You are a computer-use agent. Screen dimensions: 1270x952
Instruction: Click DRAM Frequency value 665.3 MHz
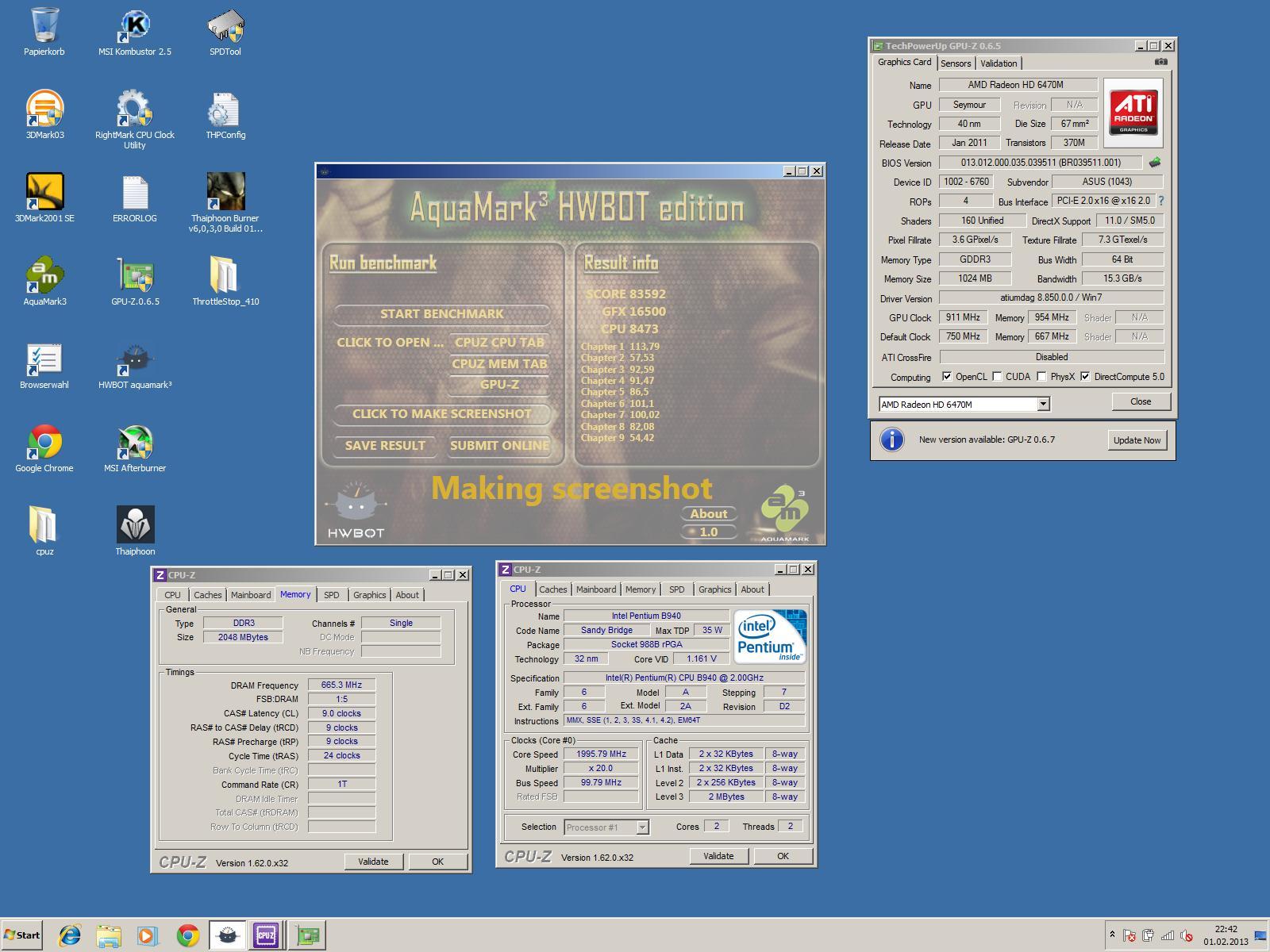[341, 685]
